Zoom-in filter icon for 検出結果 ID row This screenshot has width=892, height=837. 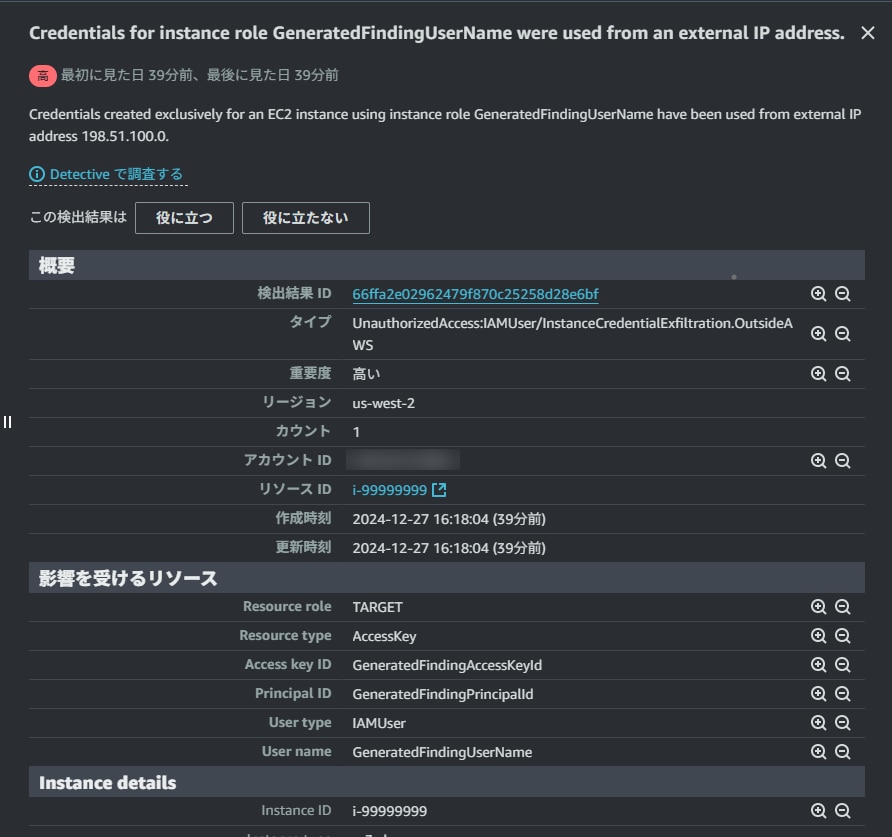coord(818,294)
